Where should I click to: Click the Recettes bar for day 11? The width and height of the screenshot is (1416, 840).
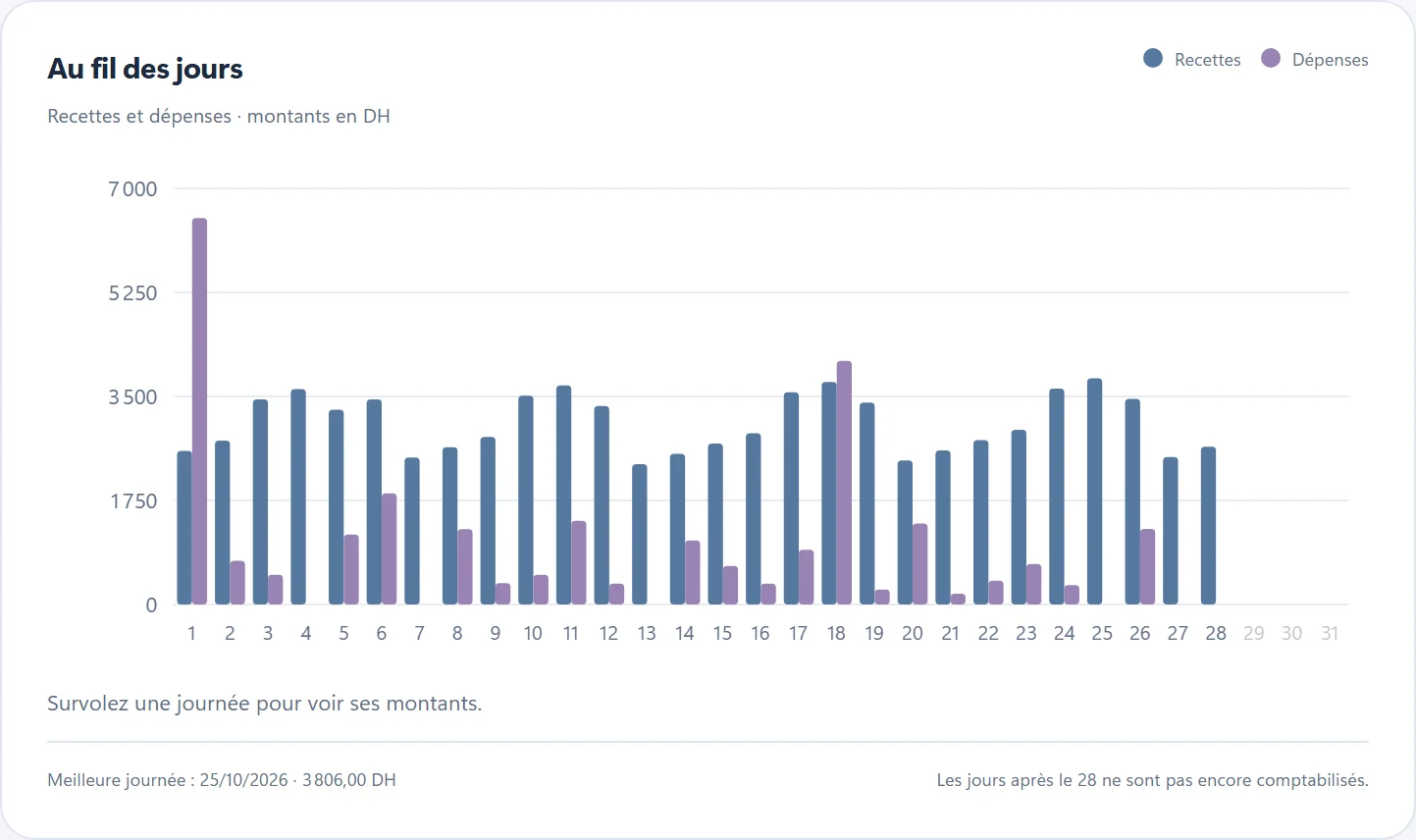click(563, 495)
